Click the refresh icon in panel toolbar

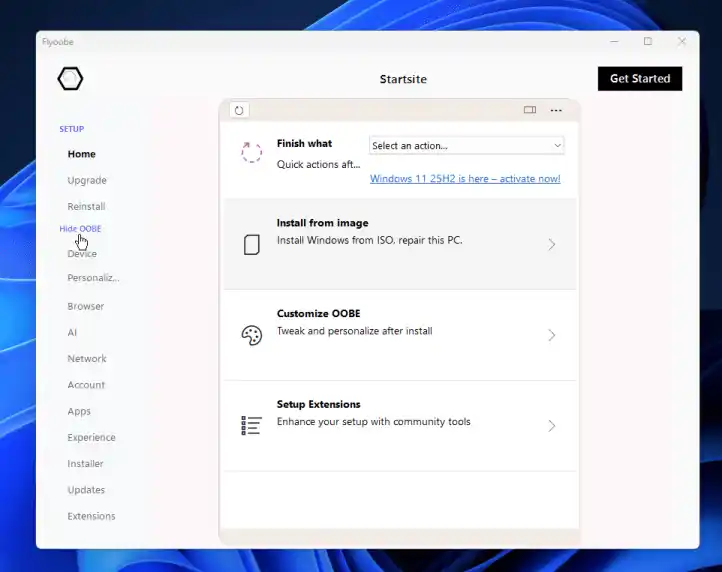pos(239,110)
